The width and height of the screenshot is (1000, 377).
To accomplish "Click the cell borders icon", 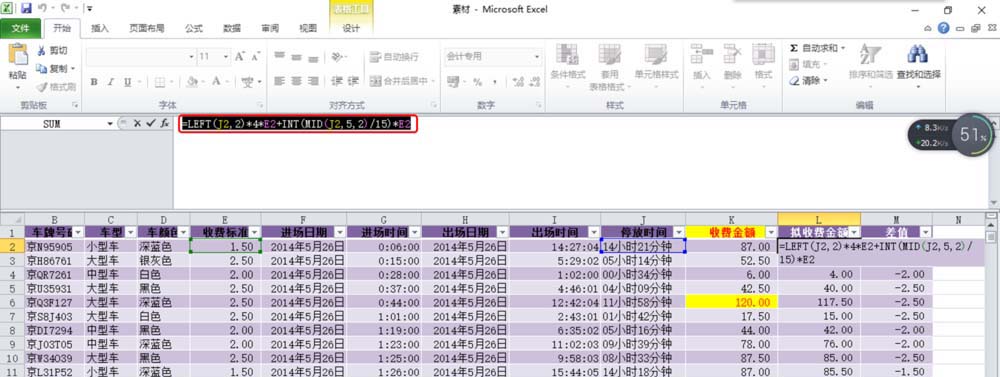I will click(x=159, y=82).
